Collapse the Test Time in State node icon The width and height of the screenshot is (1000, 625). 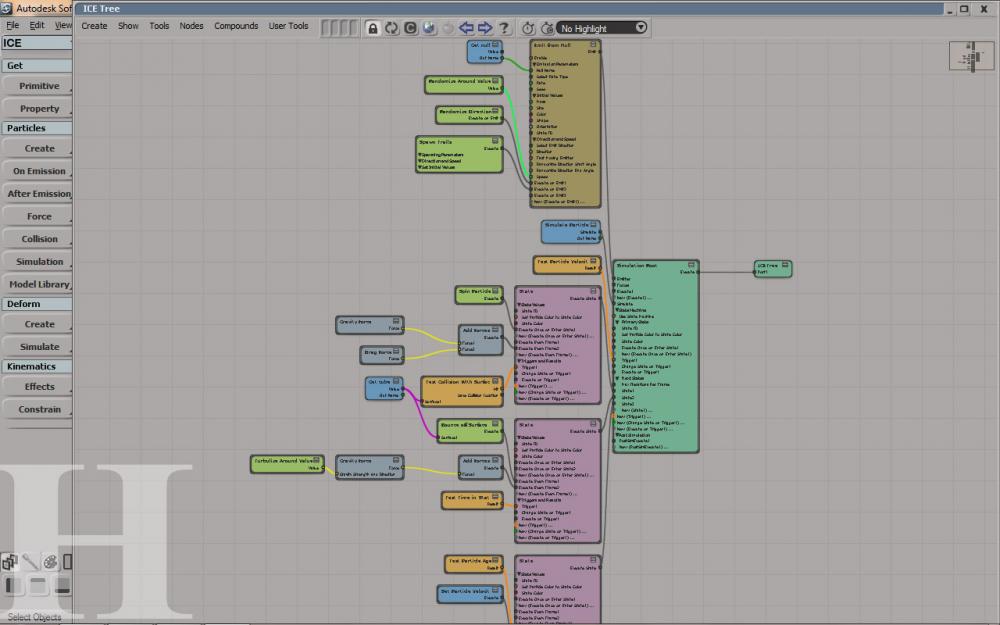click(495, 497)
